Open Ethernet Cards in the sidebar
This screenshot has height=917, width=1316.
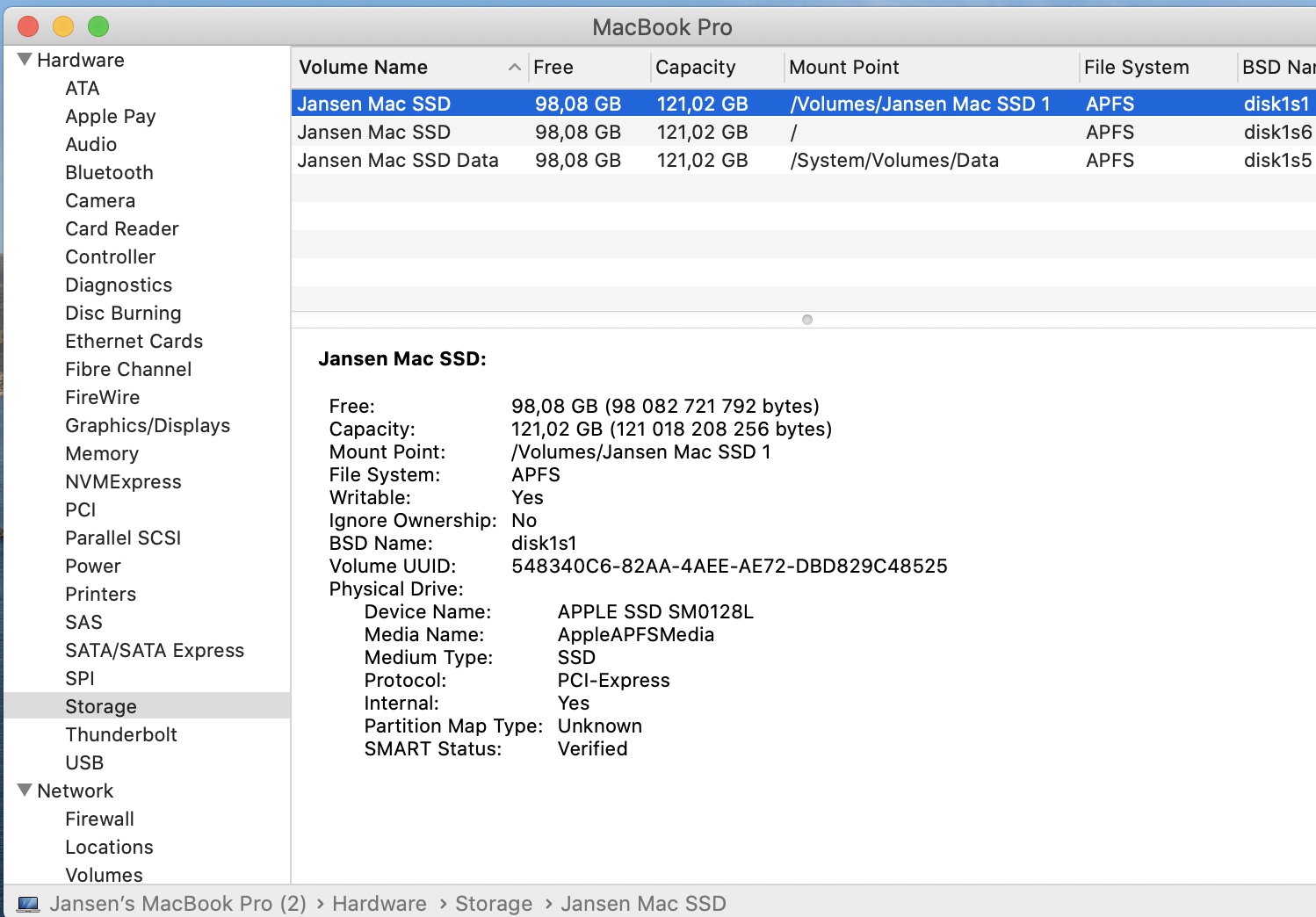134,342
